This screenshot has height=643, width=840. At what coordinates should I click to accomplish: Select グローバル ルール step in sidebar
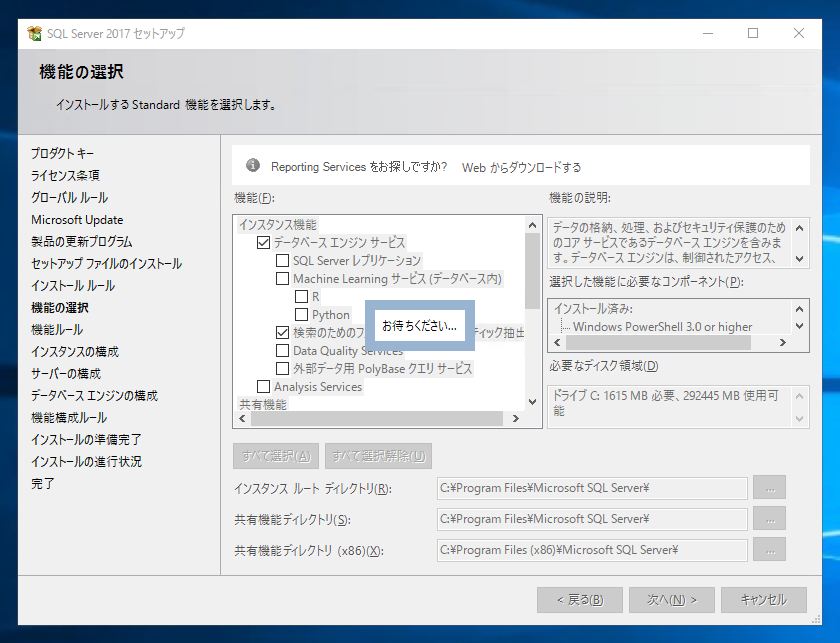coord(70,198)
